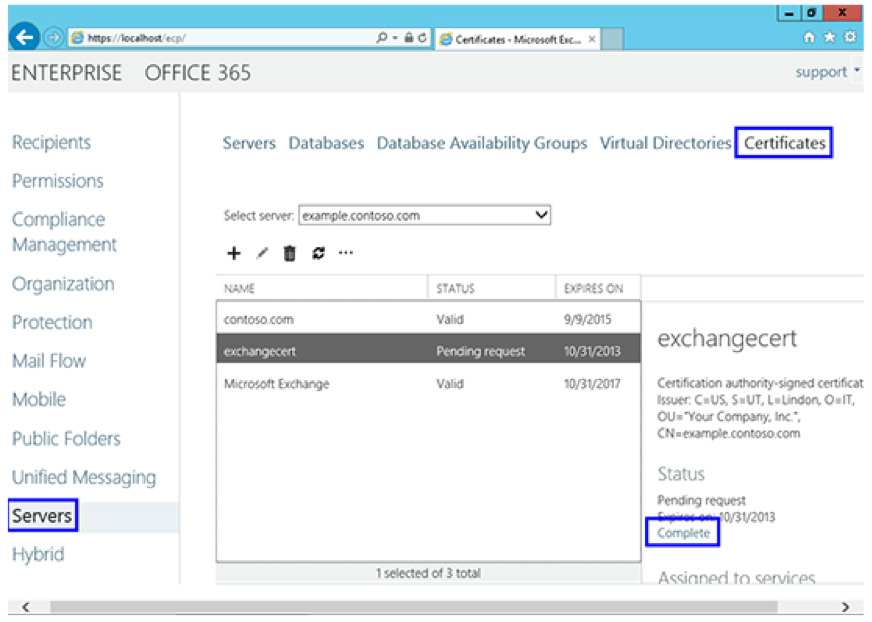This screenshot has width=872, height=622.
Task: Click the edit pencil icon
Action: [262, 254]
